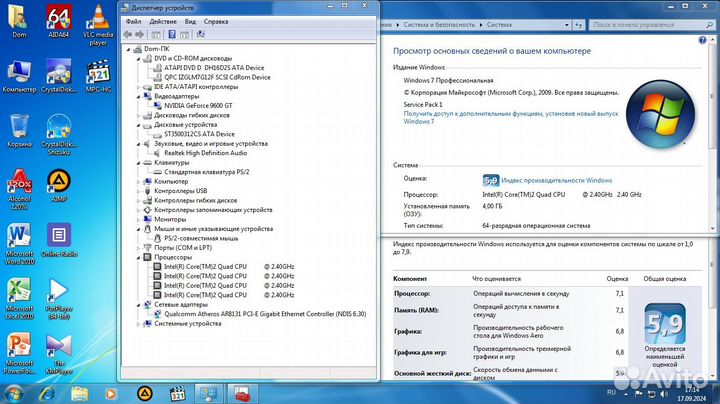This screenshot has height=404, width=720.
Task: Open the Файл menu in Device Manager
Action: [x=134, y=22]
